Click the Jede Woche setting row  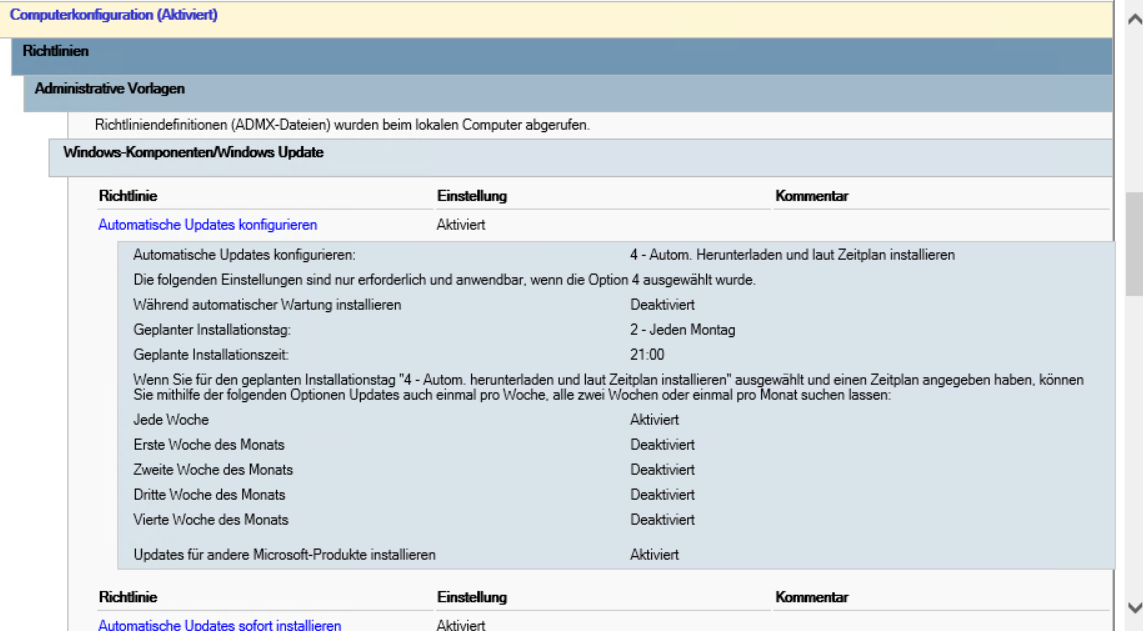pyautogui.click(x=616, y=420)
